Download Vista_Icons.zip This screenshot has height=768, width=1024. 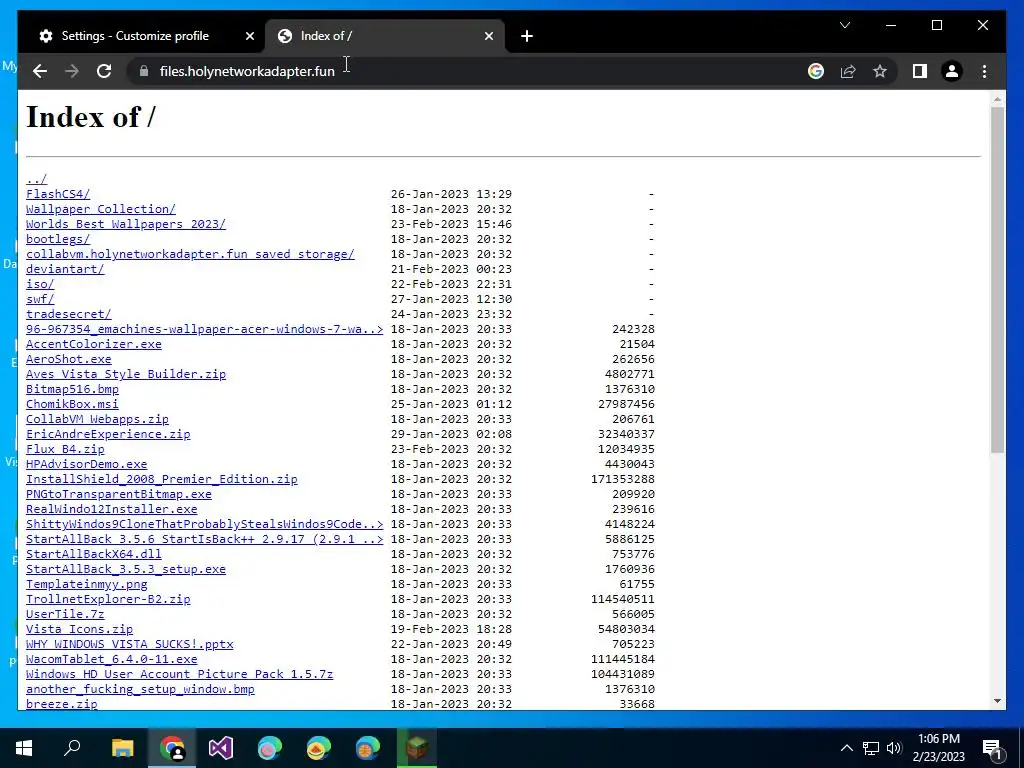pos(80,630)
